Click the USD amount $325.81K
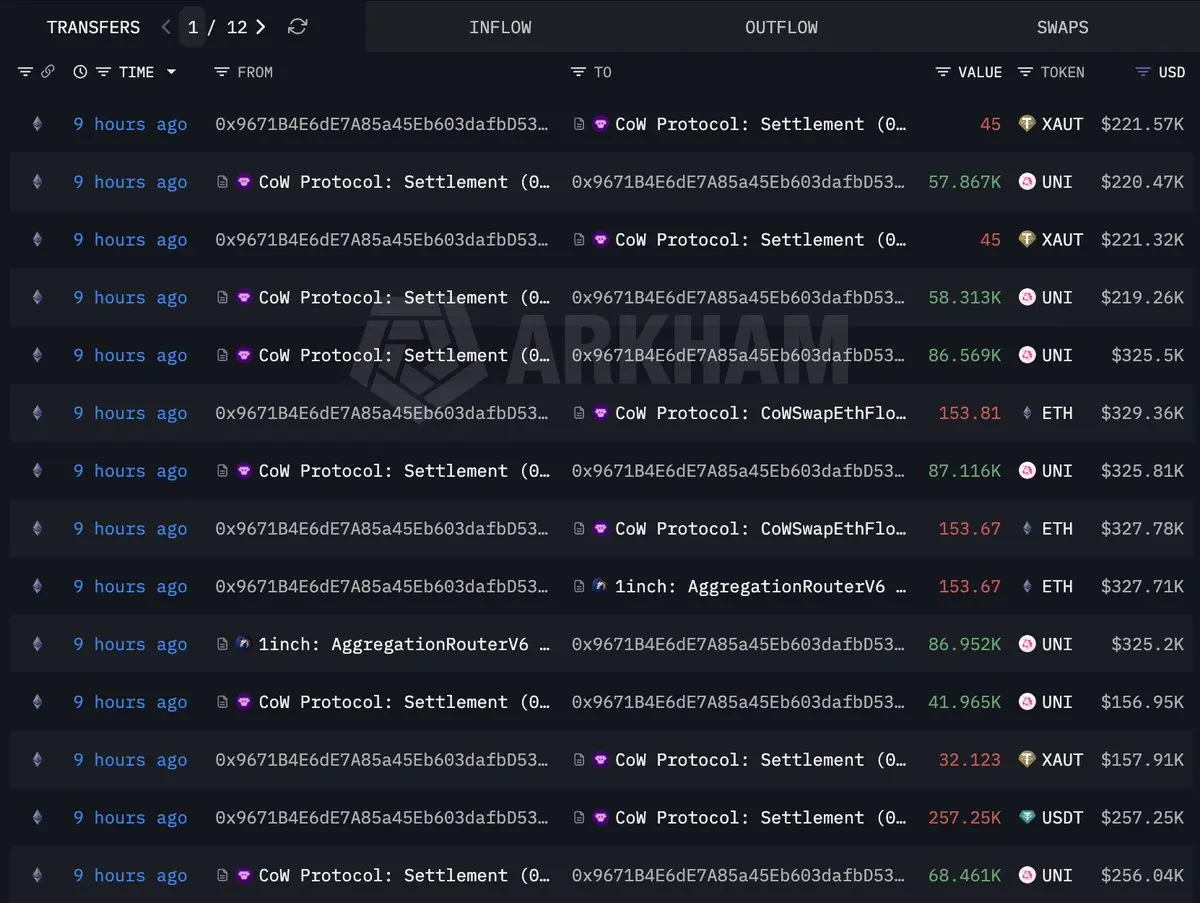Image resolution: width=1200 pixels, height=903 pixels. click(1142, 471)
